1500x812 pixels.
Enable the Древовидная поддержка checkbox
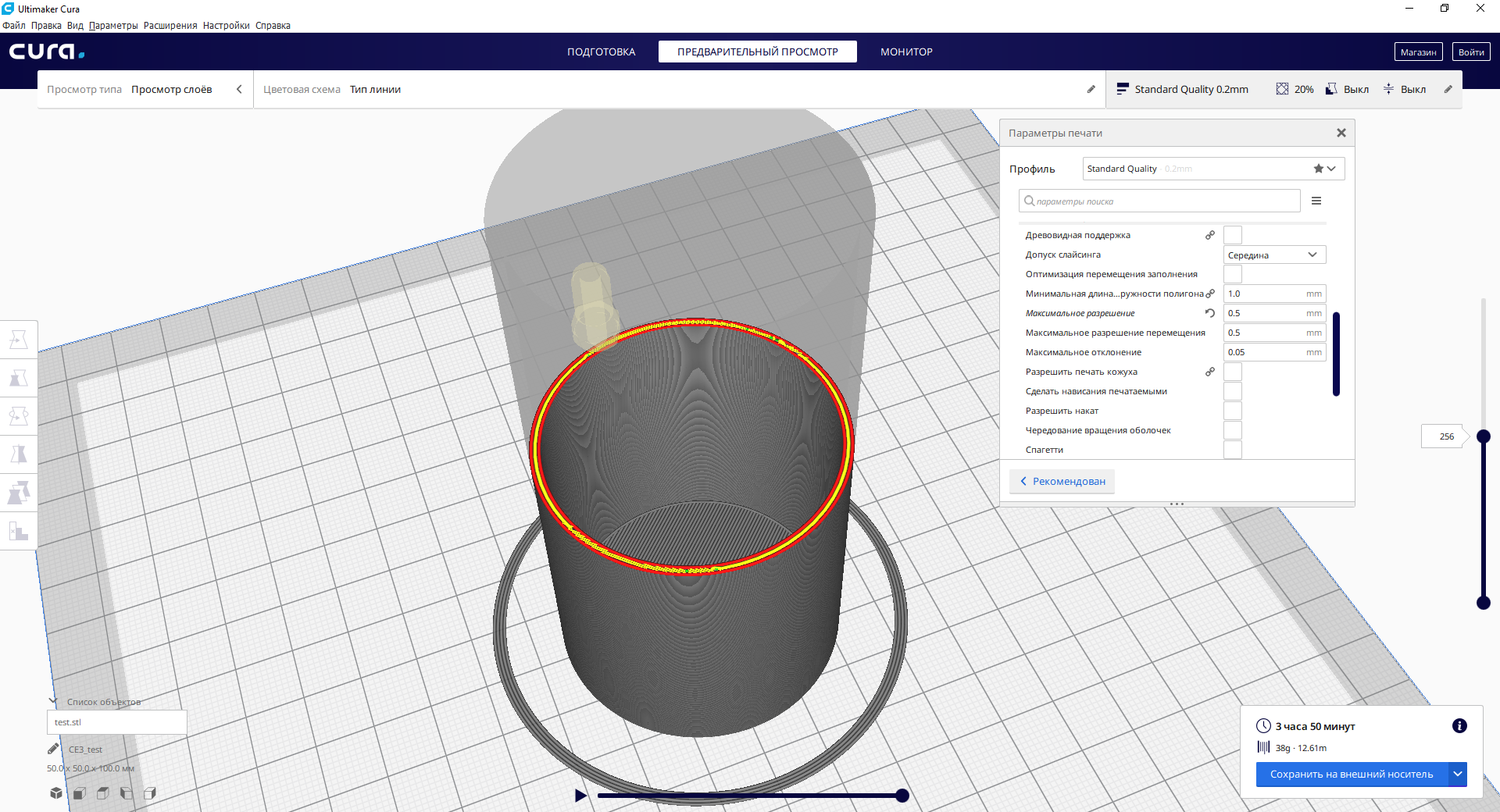pos(1232,235)
